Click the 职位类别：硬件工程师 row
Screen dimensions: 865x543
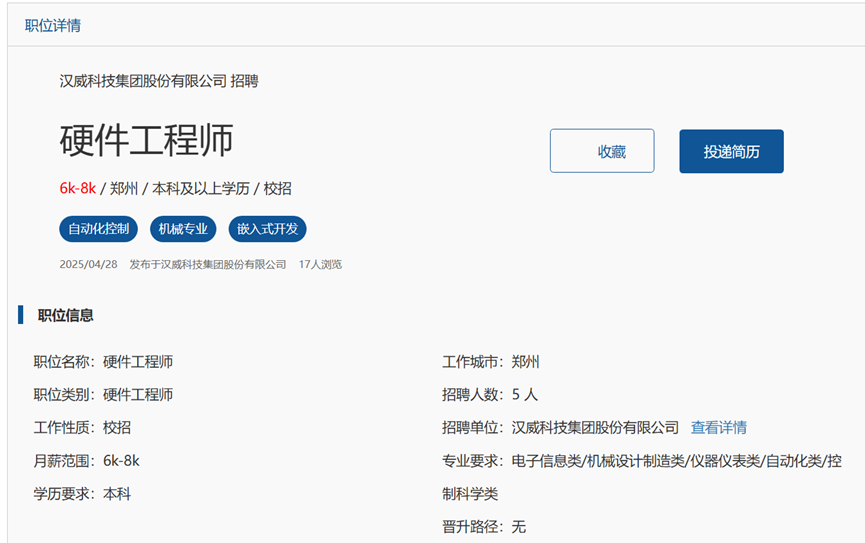point(103,395)
